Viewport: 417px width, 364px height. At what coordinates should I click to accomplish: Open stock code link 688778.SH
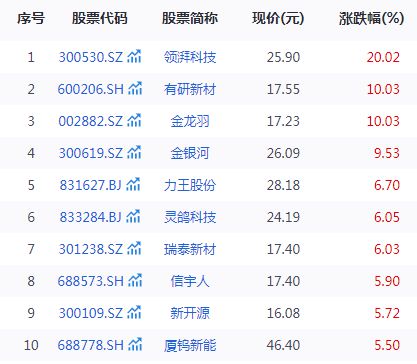point(91,345)
